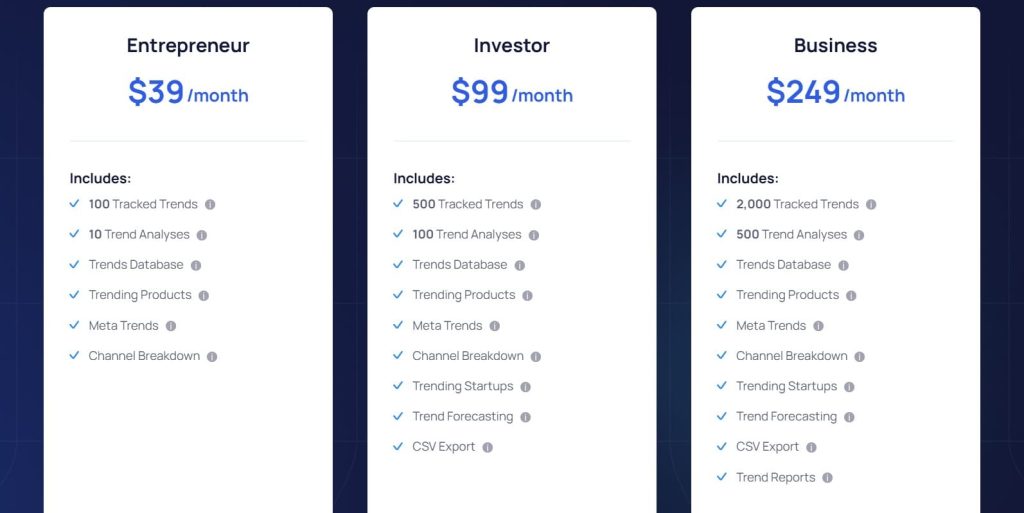Show info for Investor Trend Forecasting

[x=525, y=417]
